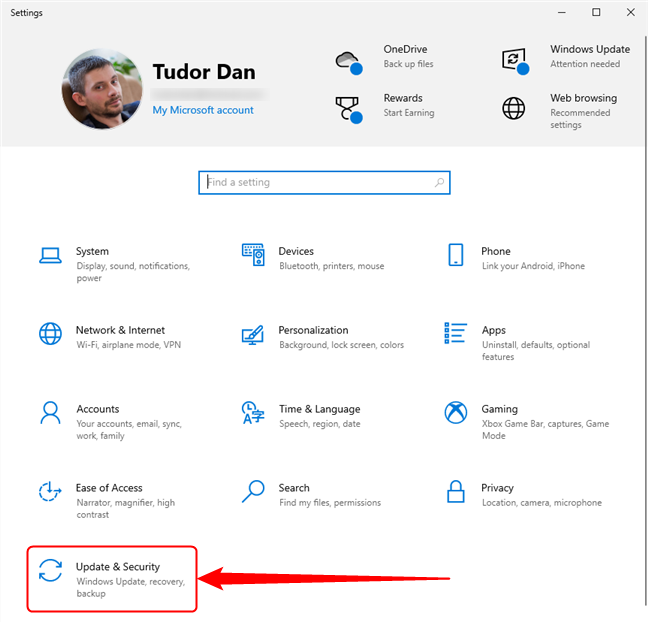Click 'Bluetooth, printers, mouse' description
This screenshot has width=648, height=622.
tap(332, 266)
